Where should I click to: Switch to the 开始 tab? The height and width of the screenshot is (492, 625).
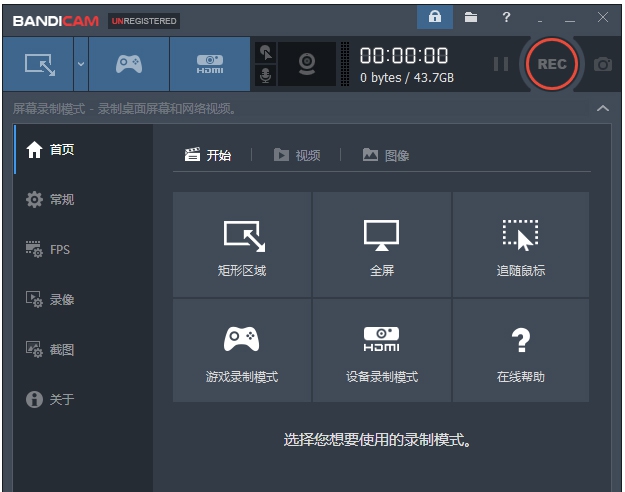point(208,155)
